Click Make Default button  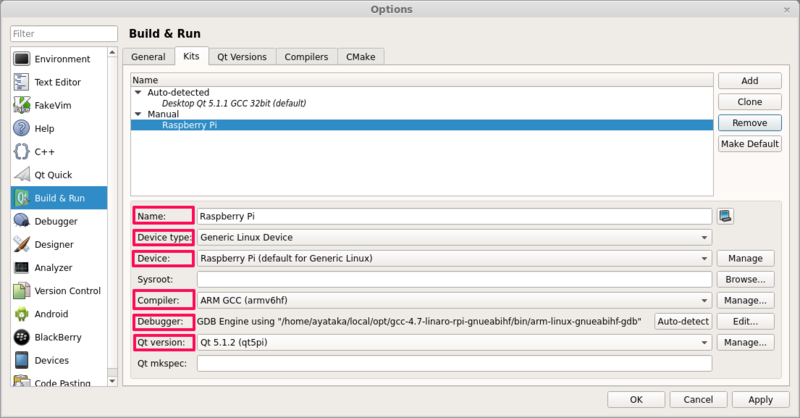click(x=749, y=144)
